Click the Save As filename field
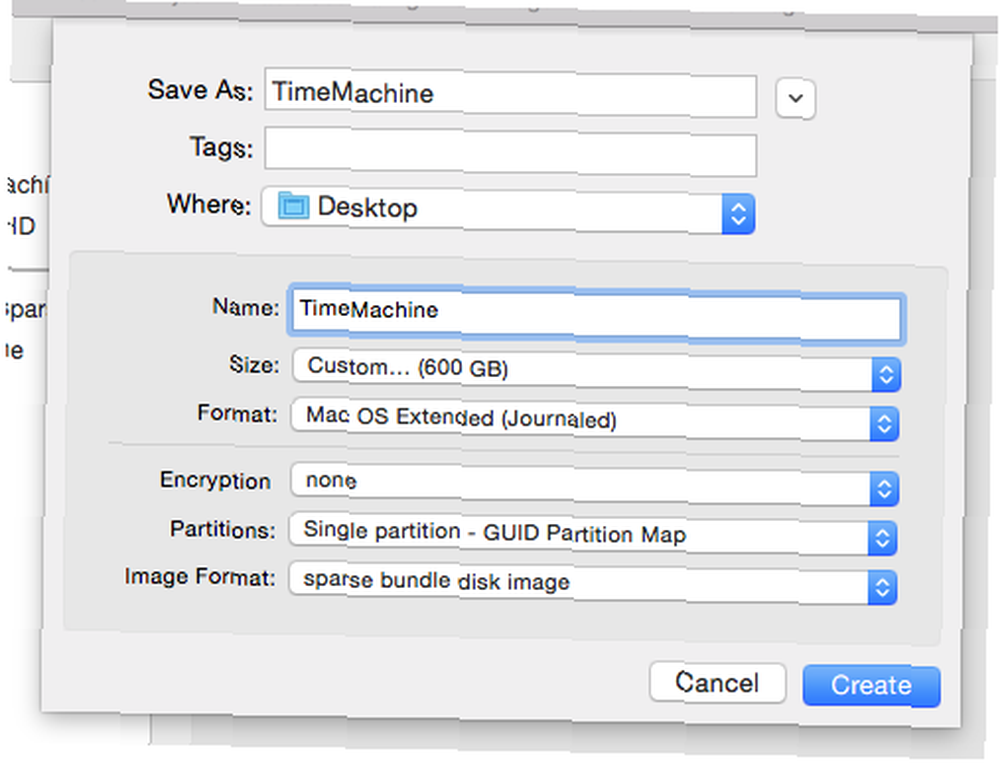This screenshot has height=763, width=1000. [x=510, y=94]
